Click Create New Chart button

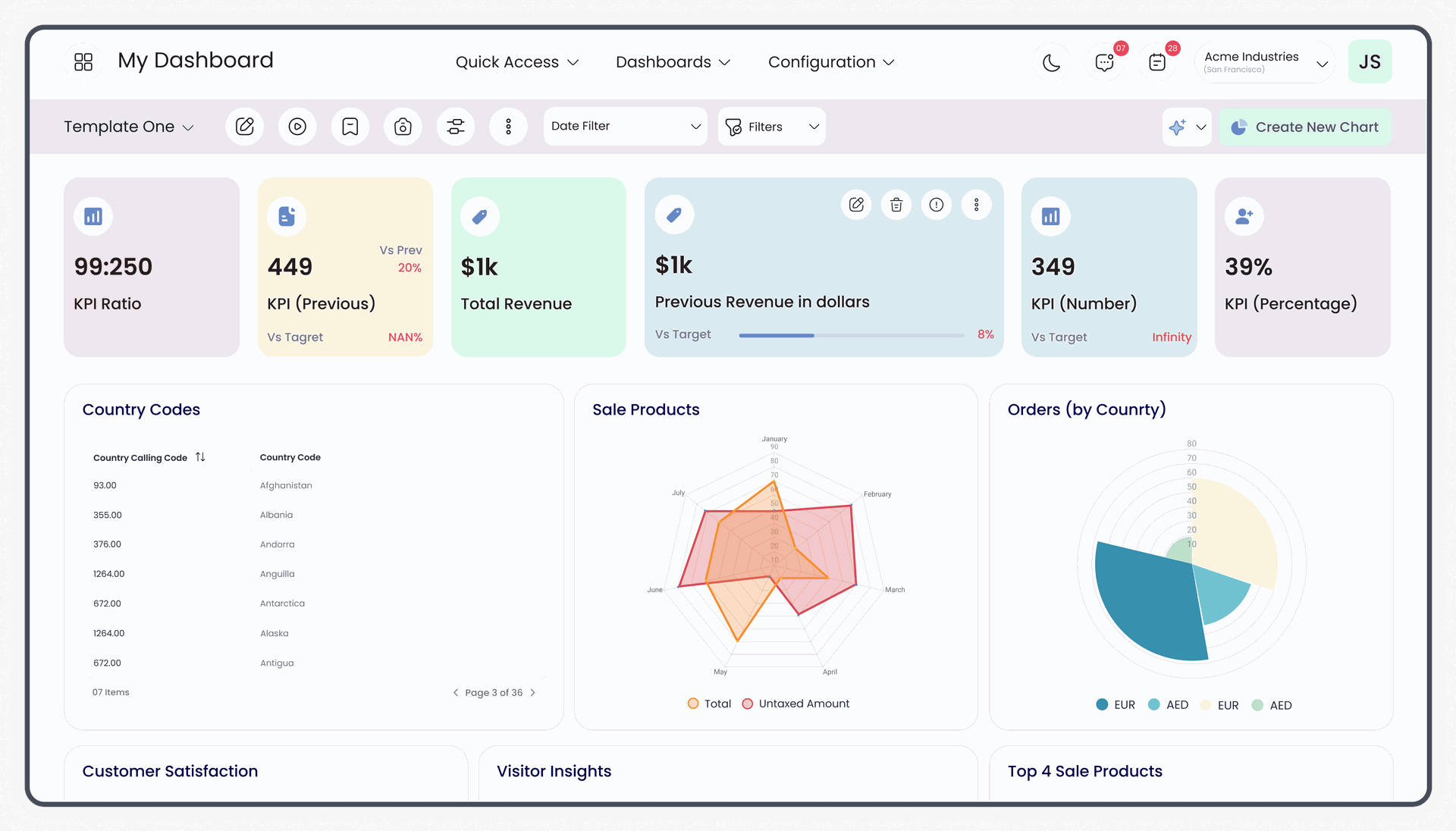pos(1305,127)
